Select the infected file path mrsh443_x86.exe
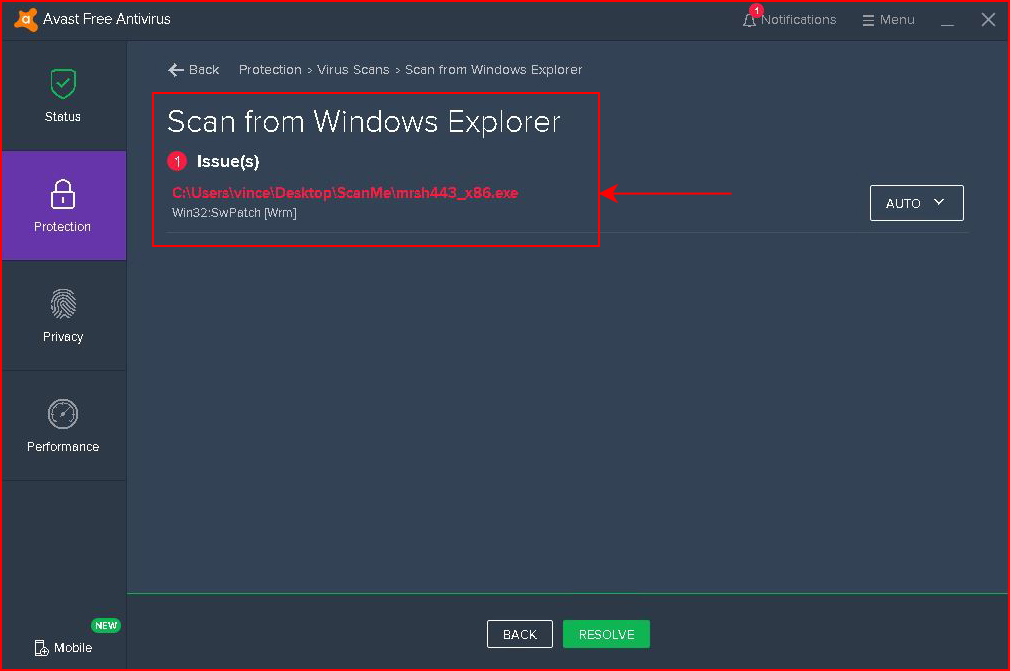Image resolution: width=1010 pixels, height=671 pixels. pyautogui.click(x=345, y=193)
